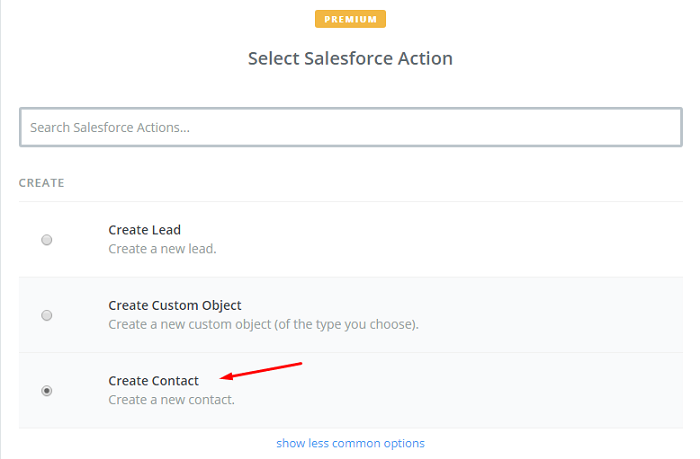
Task: Click the yellow Premium badge
Action: tap(350, 19)
